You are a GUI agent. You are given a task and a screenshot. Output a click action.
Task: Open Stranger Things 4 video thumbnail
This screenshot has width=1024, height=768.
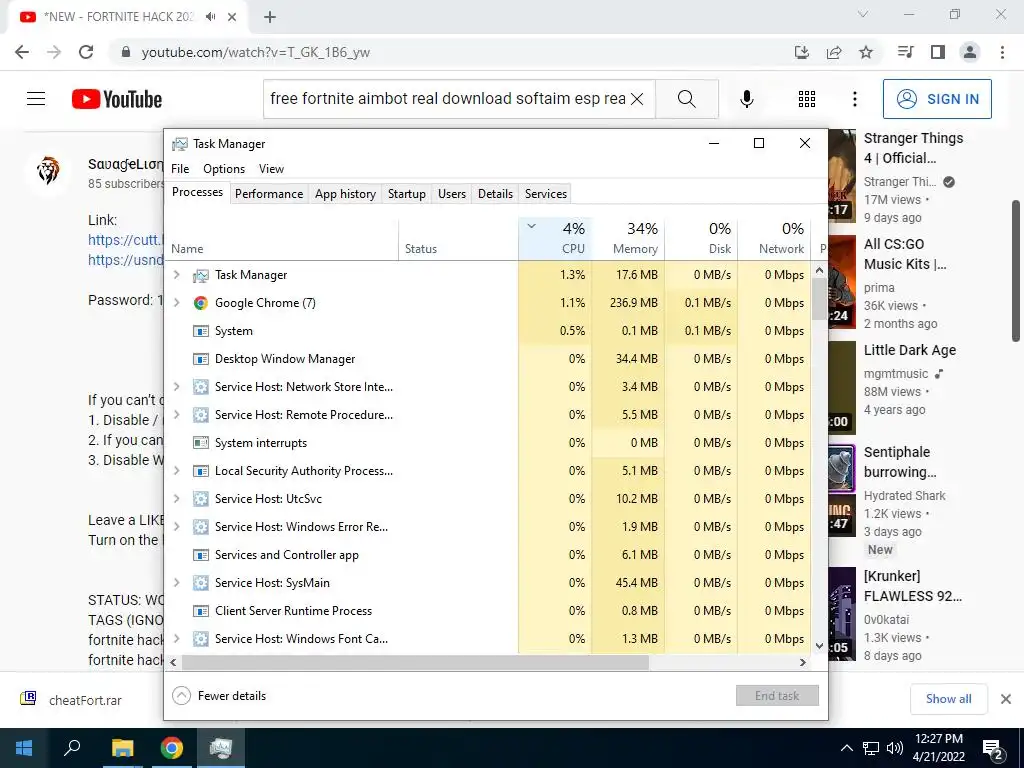coord(842,176)
